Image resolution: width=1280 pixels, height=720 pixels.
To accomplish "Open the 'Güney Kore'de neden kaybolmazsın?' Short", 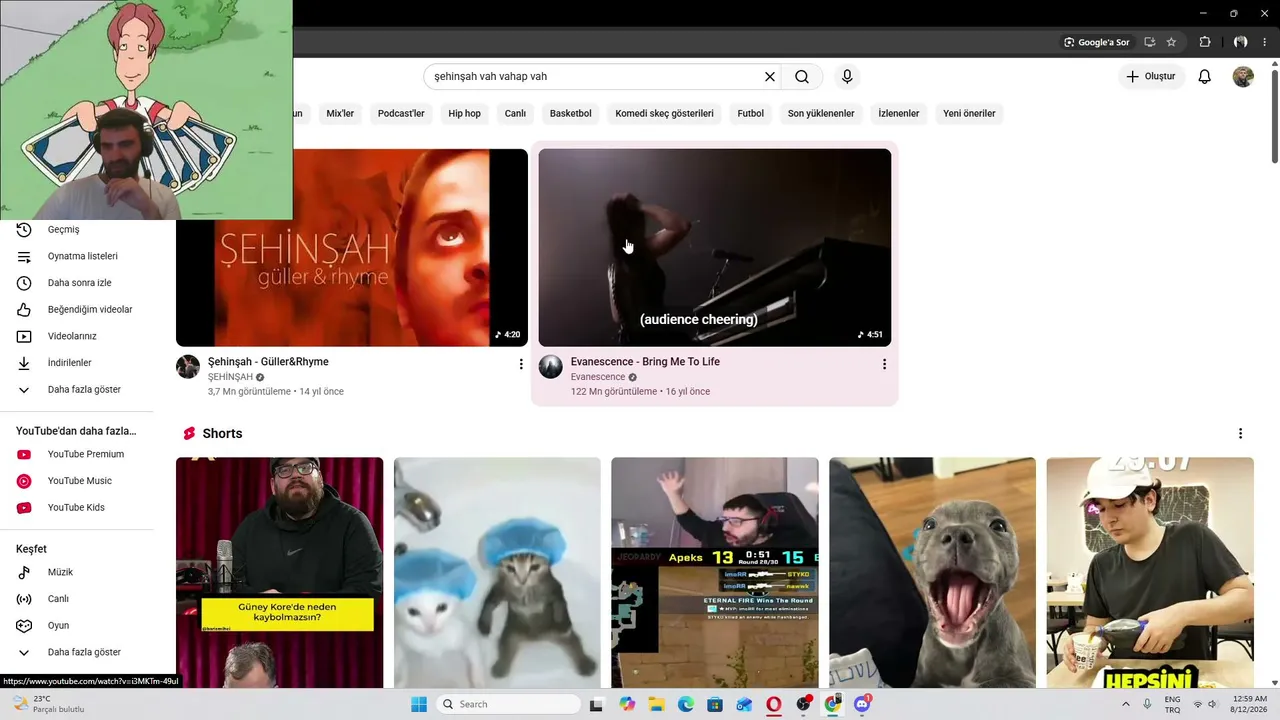I will pos(280,572).
